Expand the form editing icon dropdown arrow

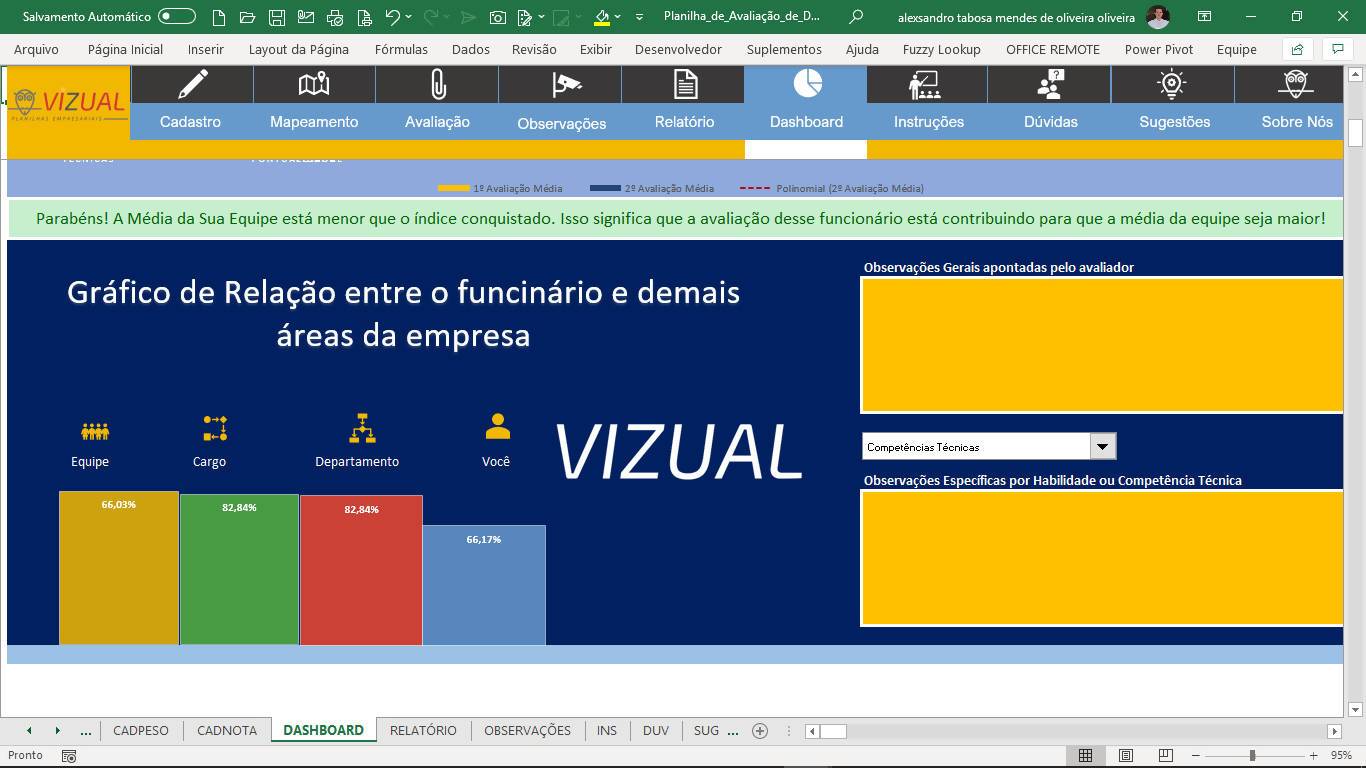542,17
